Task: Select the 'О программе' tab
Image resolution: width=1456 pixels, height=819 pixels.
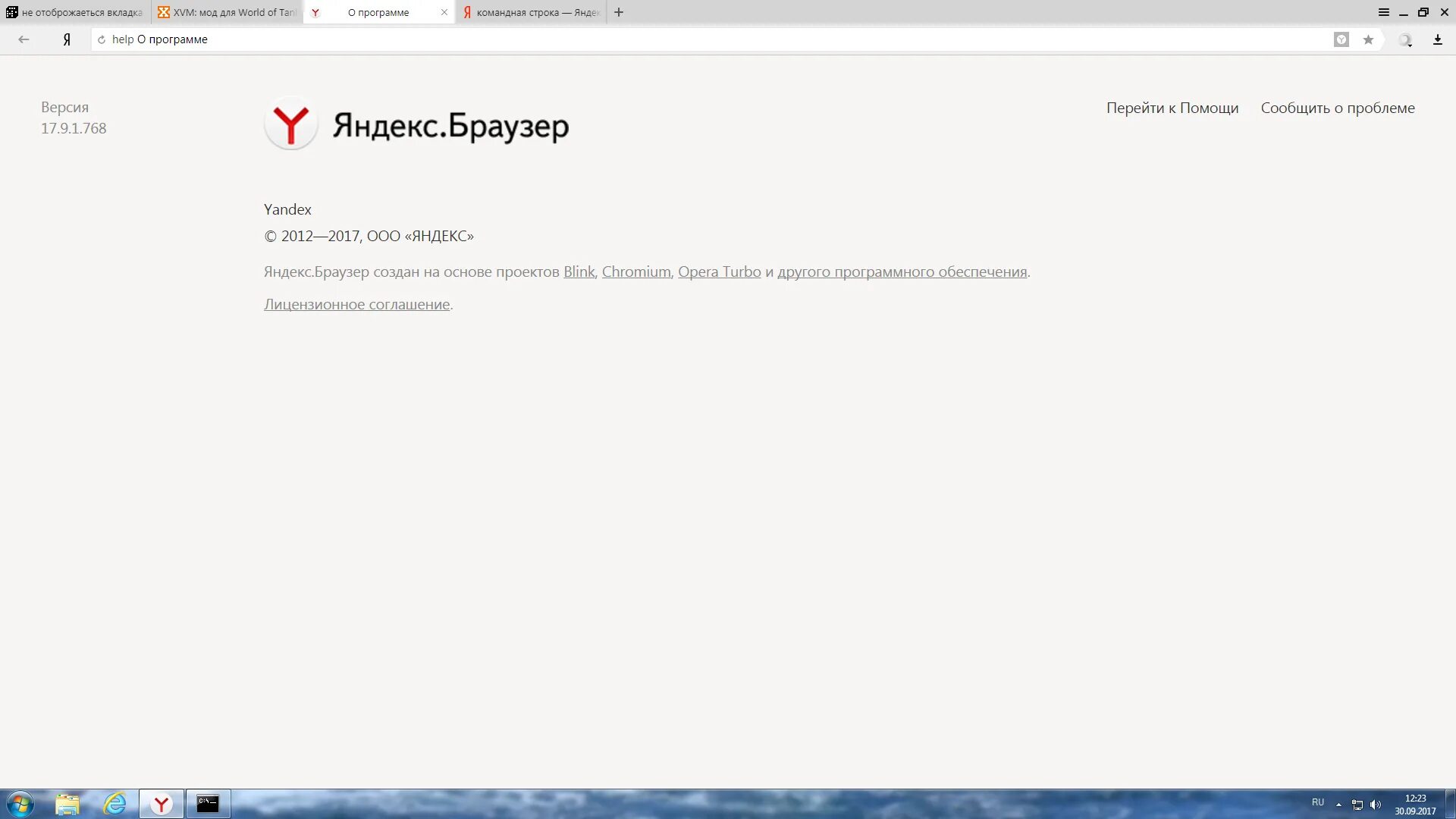Action: click(x=378, y=12)
